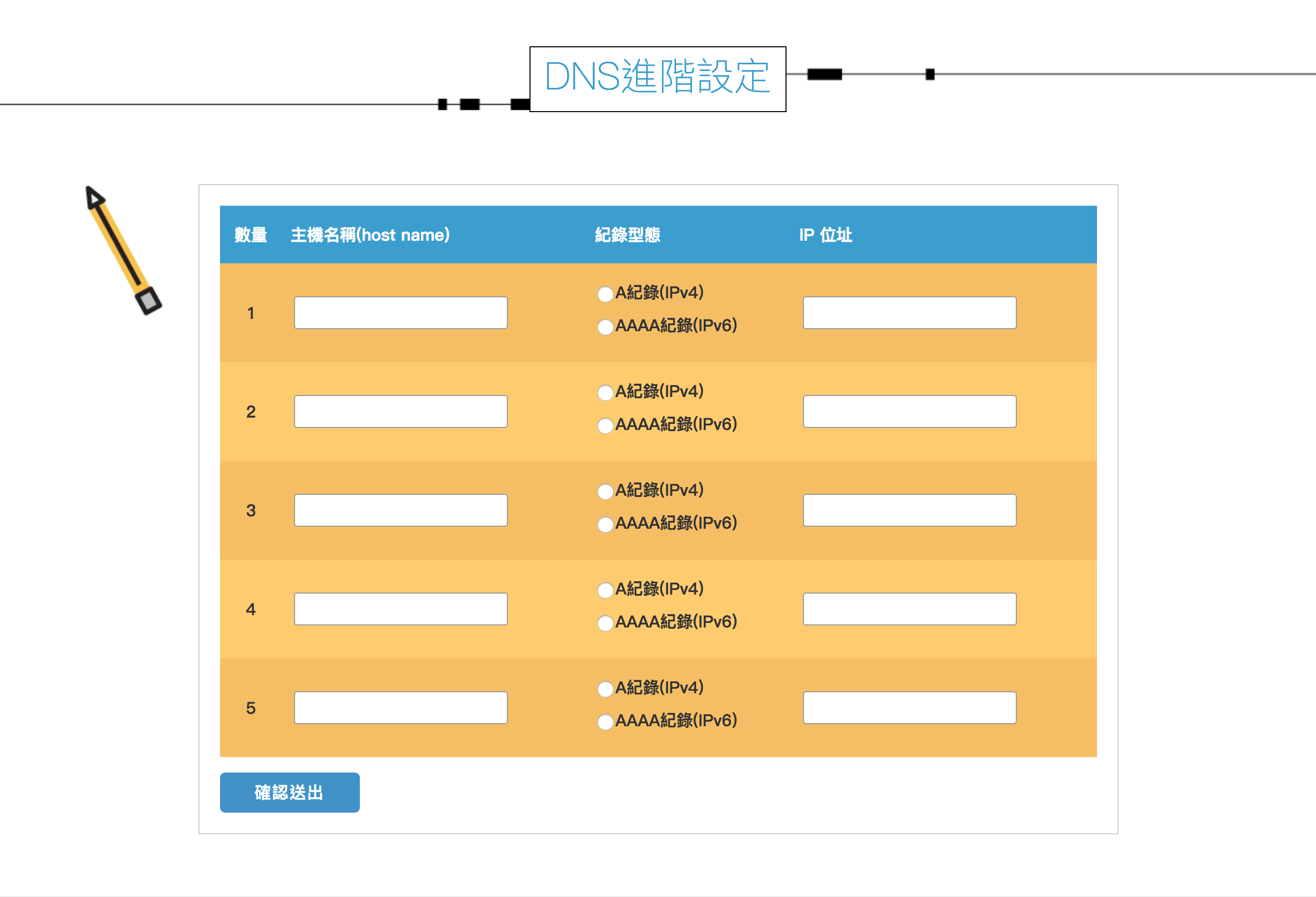
Task: Pick AAAA紀錄(IPv6) option in row 3
Action: point(605,524)
